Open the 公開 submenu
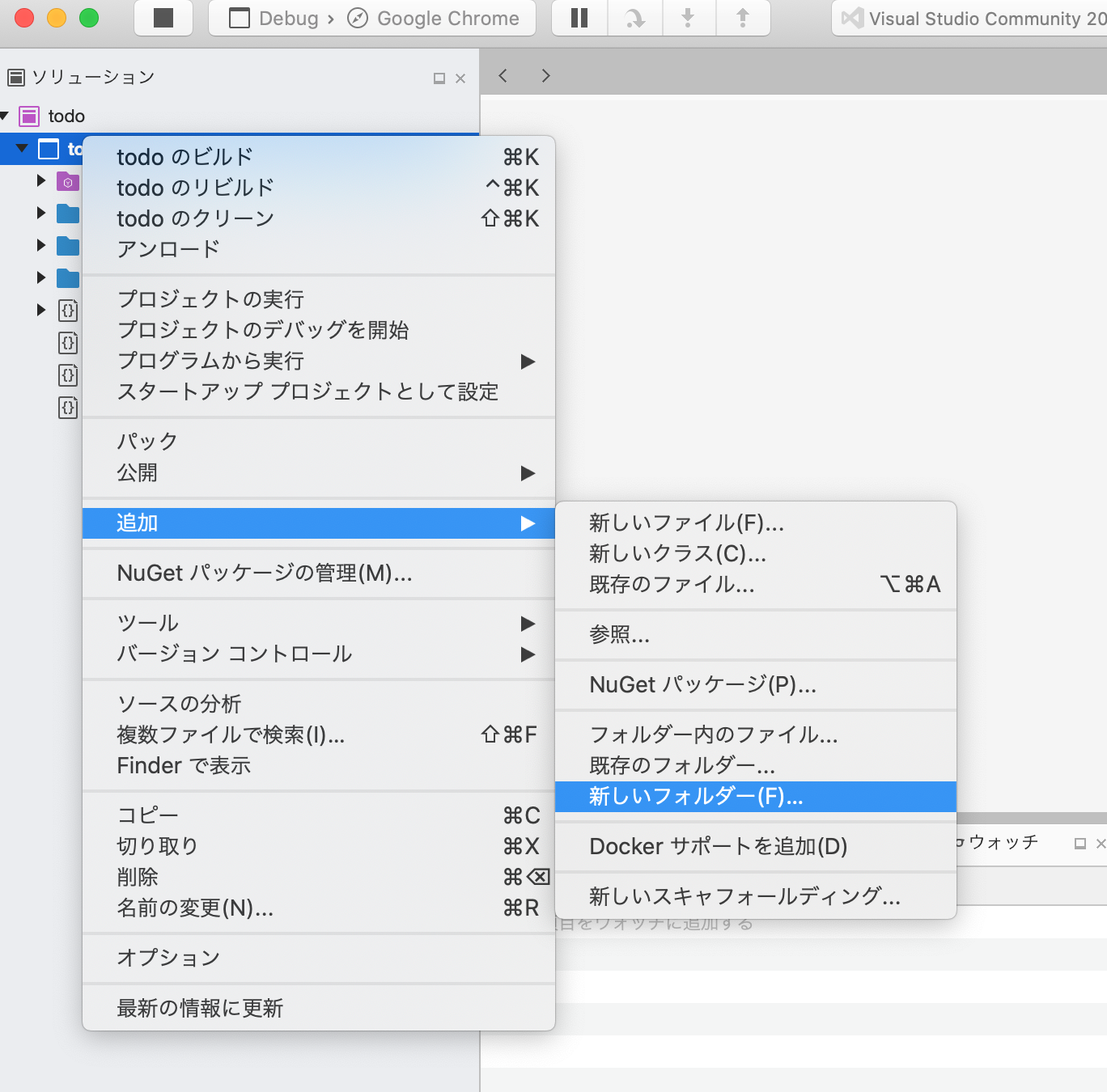Viewport: 1107px width, 1092px height. click(319, 472)
